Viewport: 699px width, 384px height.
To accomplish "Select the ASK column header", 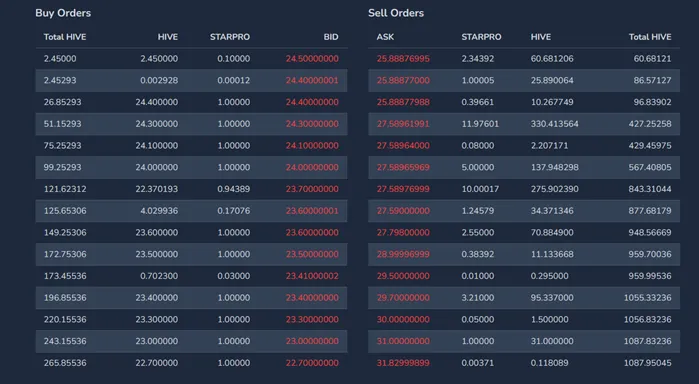I will pyautogui.click(x=385, y=37).
